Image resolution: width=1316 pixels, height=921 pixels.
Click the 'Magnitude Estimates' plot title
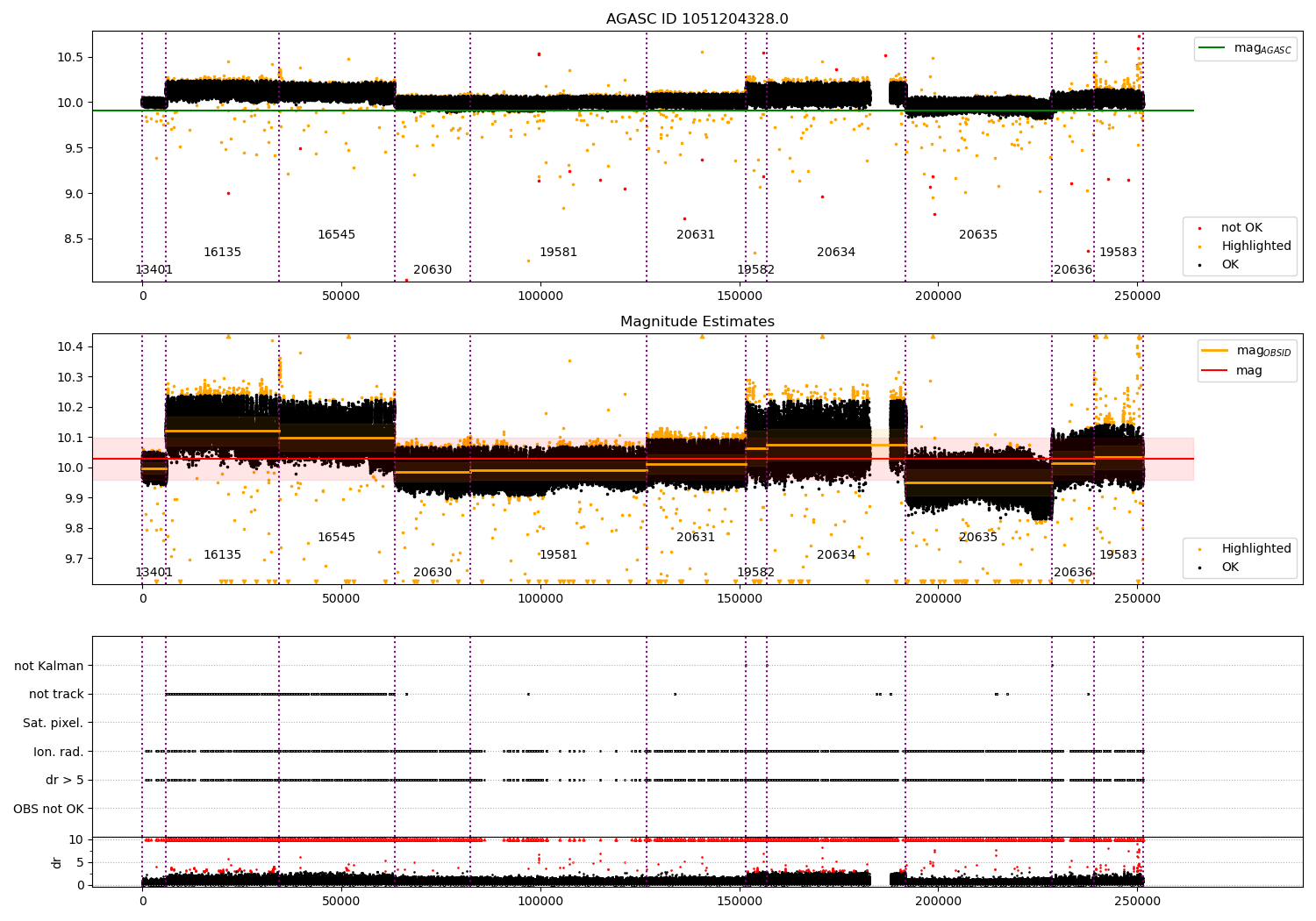click(697, 322)
